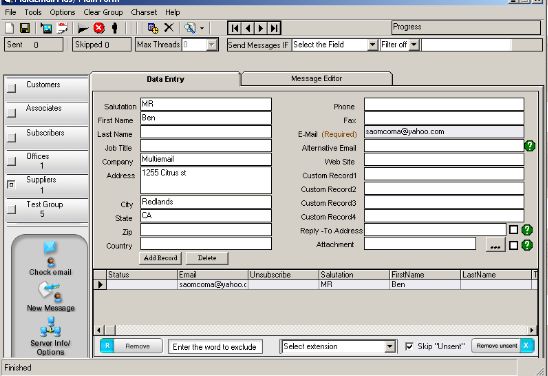The width and height of the screenshot is (548, 376).
Task: Enable the Reply-To Address checkbox
Action: [x=513, y=230]
